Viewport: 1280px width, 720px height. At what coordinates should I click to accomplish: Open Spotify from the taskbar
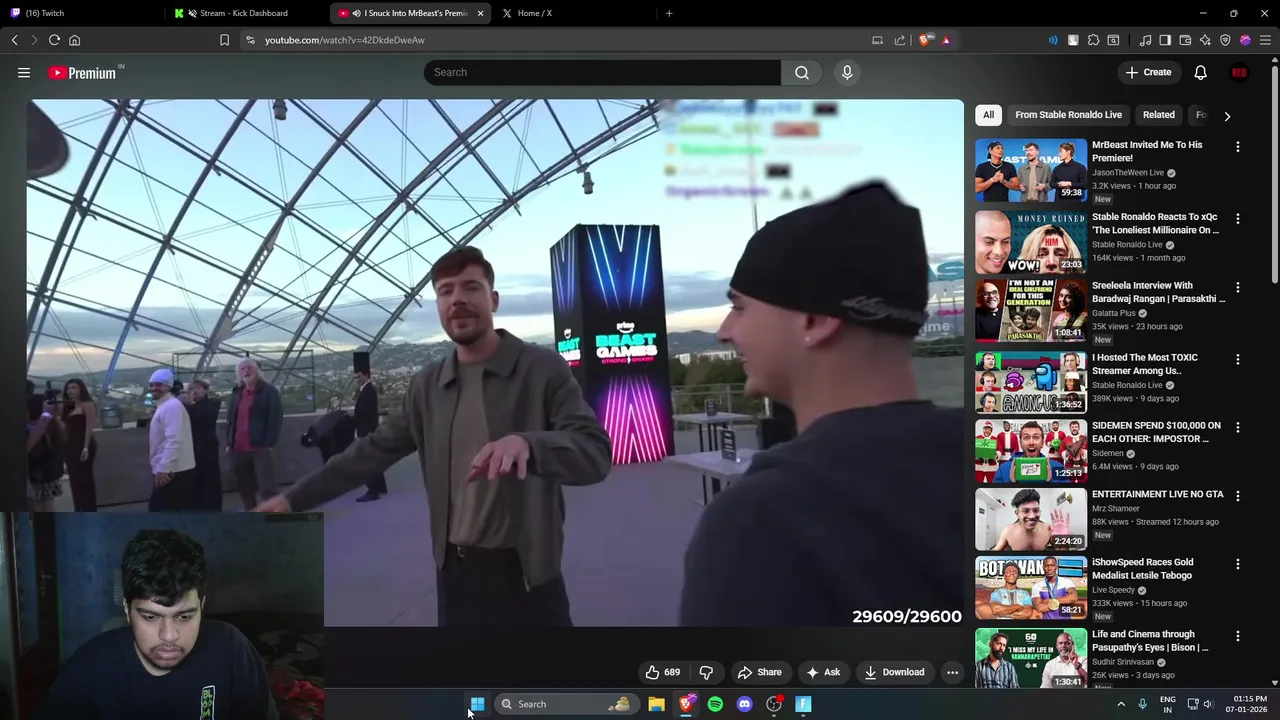click(x=715, y=704)
